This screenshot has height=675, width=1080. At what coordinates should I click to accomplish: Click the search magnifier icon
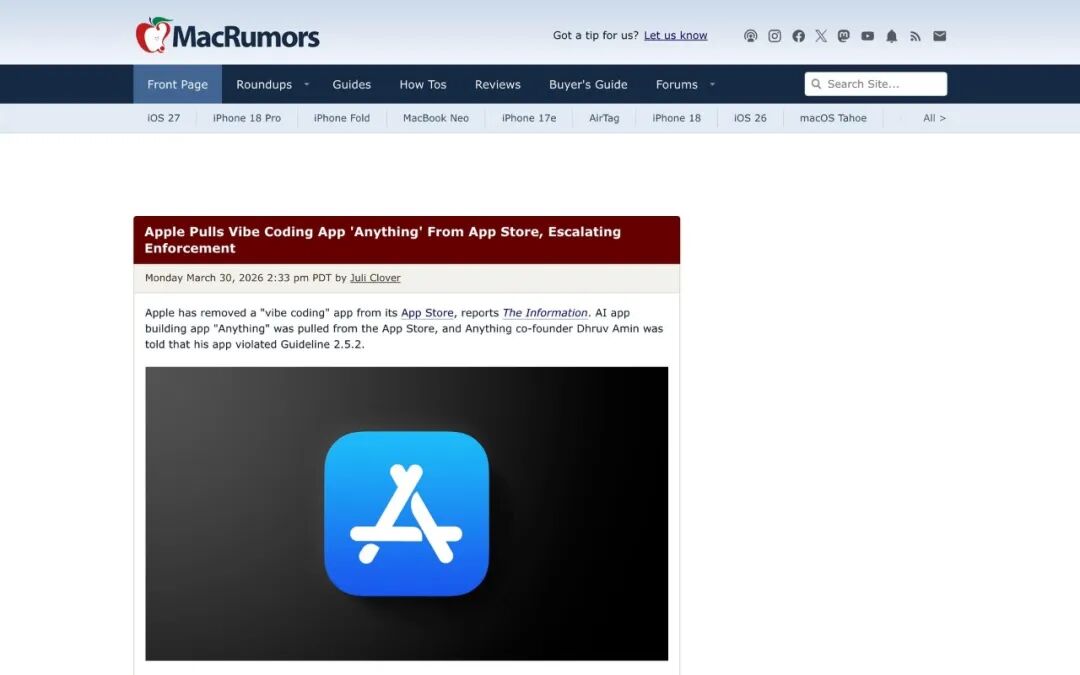pos(816,84)
